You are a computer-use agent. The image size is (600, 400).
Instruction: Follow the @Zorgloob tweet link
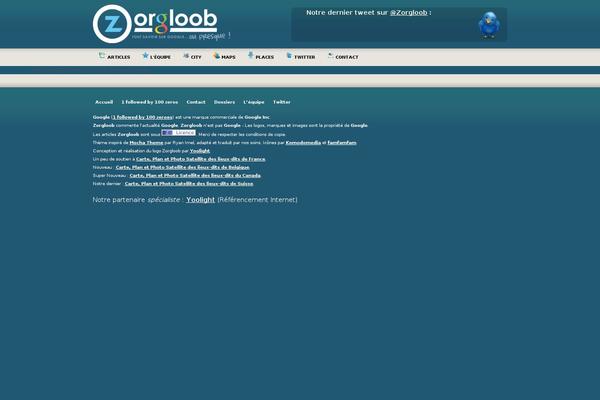tap(408, 13)
